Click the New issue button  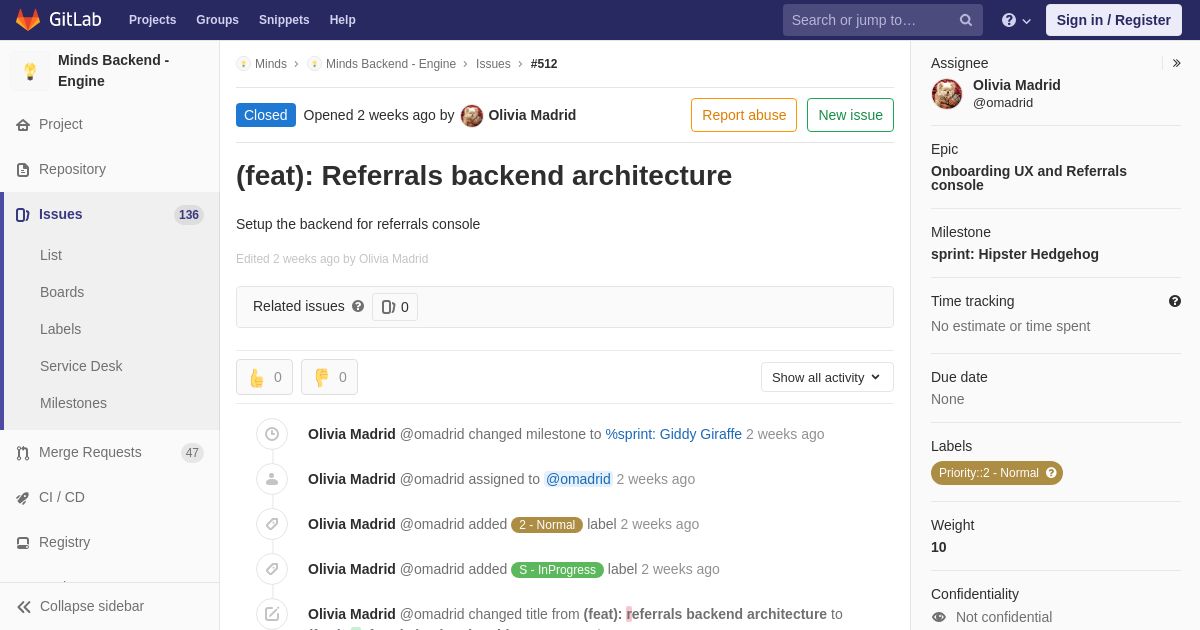pyautogui.click(x=850, y=115)
